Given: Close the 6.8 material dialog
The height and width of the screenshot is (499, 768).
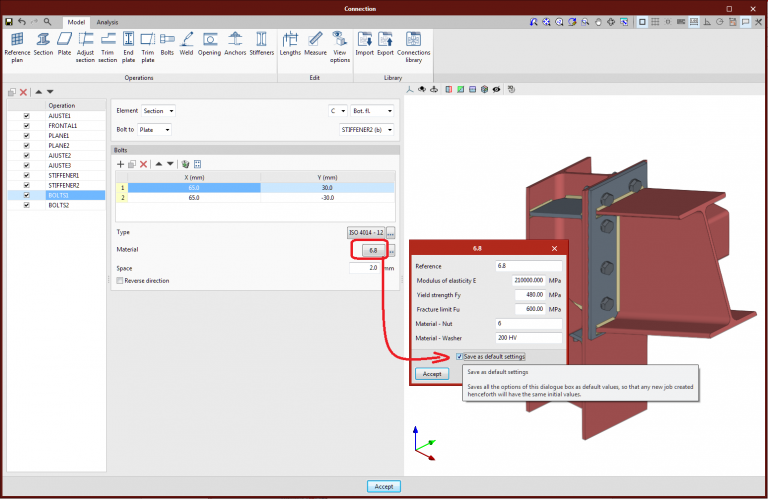Looking at the screenshot, I should [x=554, y=248].
